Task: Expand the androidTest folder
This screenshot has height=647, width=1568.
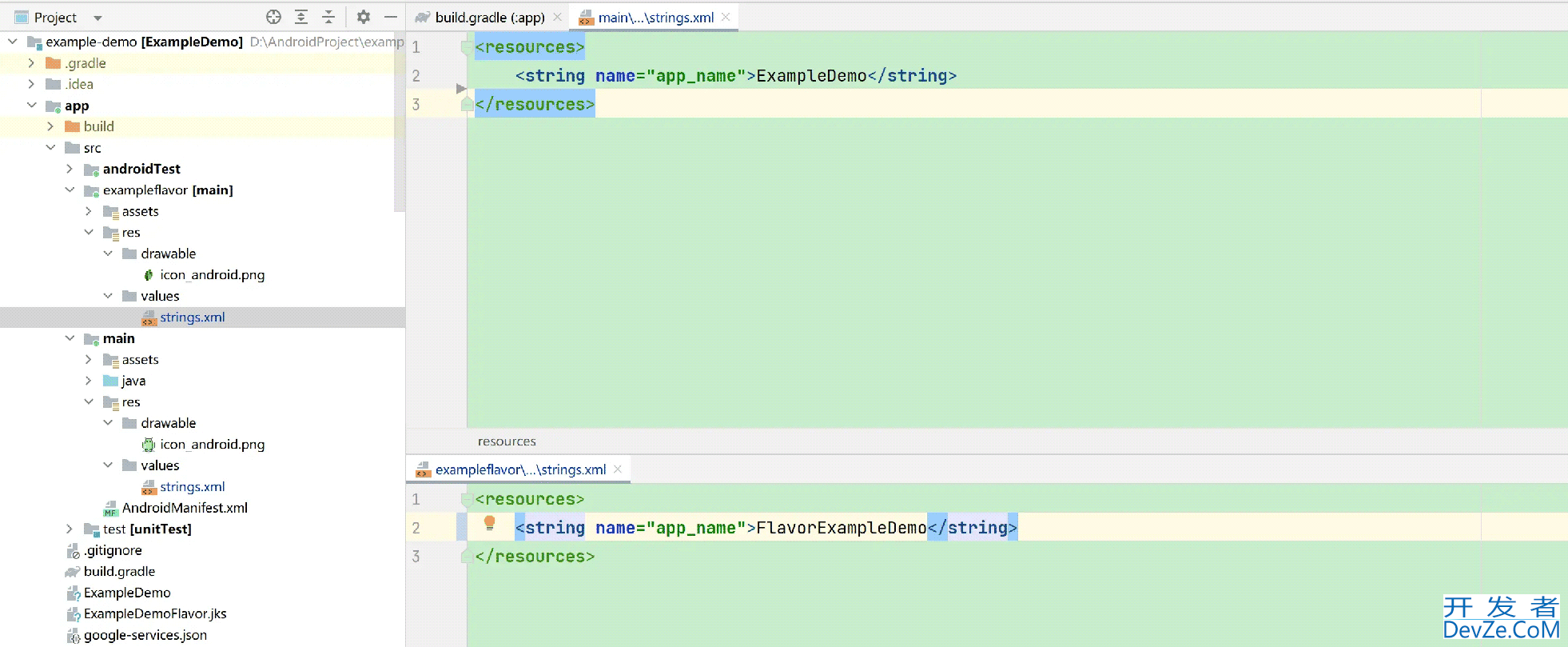Action: click(70, 169)
